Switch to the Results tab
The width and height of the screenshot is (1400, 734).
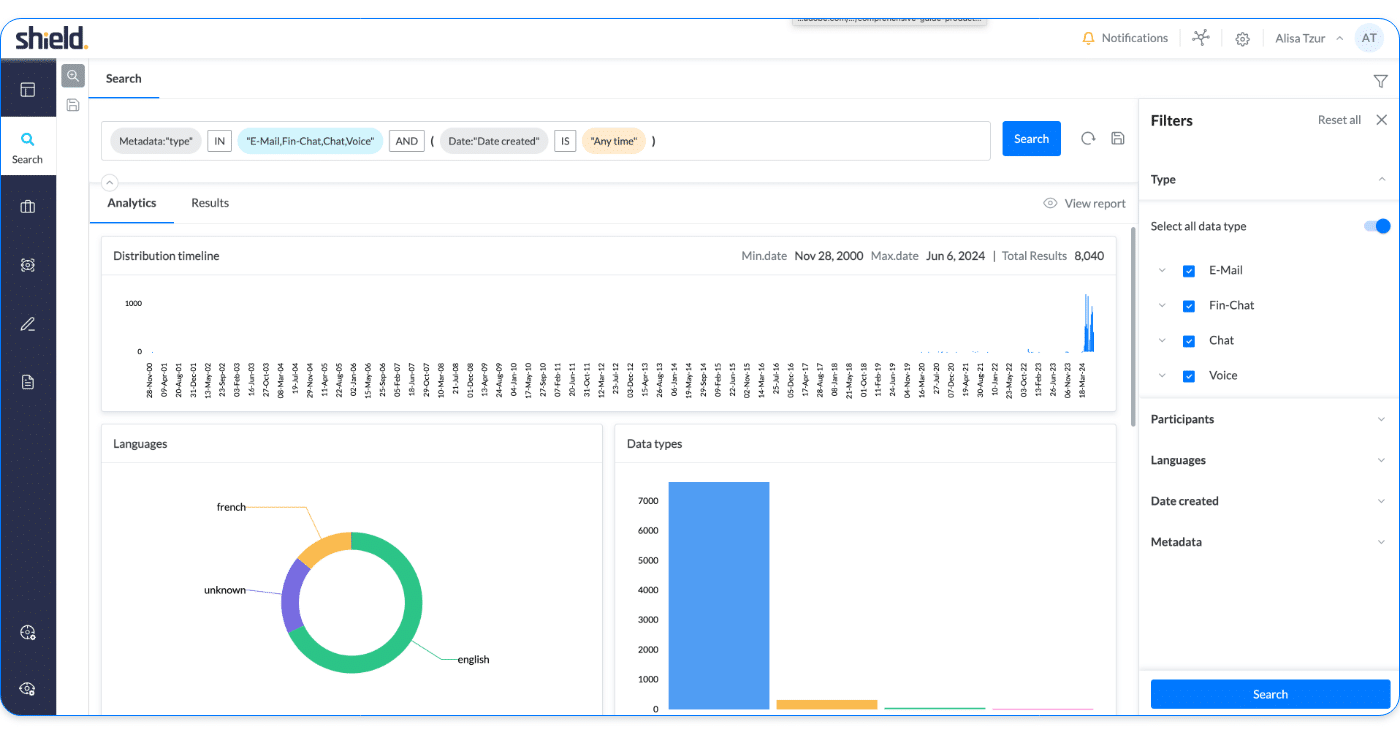[210, 203]
